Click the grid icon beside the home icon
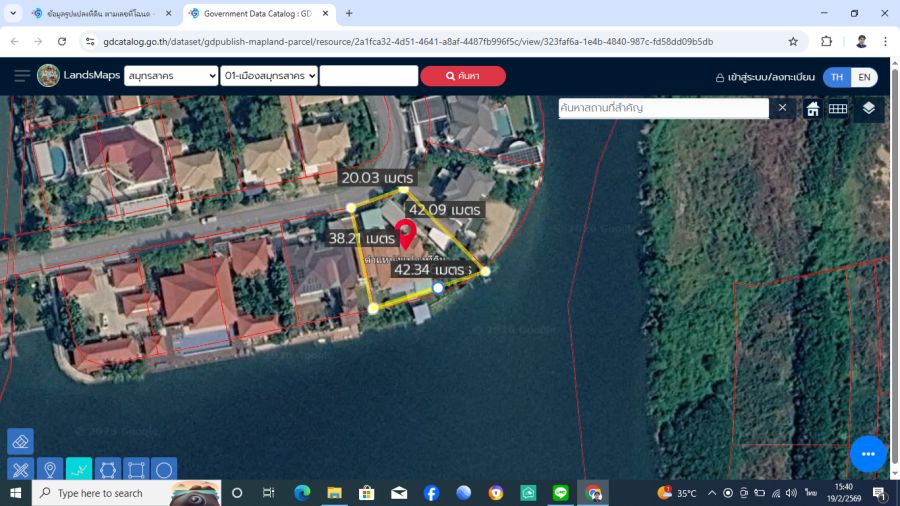 coord(838,108)
